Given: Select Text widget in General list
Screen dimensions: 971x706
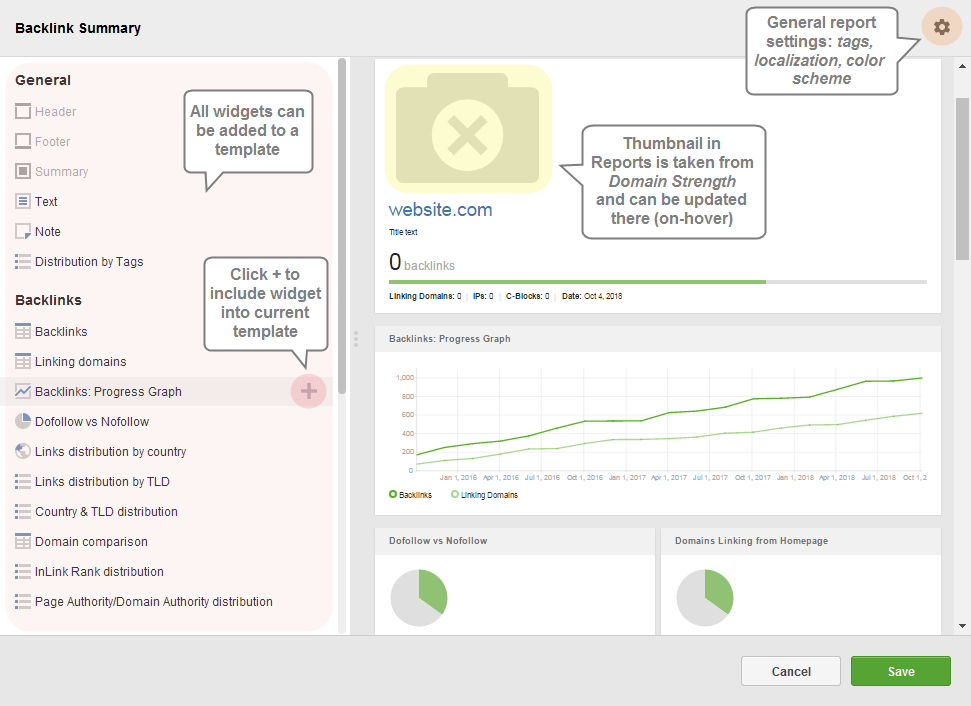Looking at the screenshot, I should pyautogui.click(x=46, y=202).
